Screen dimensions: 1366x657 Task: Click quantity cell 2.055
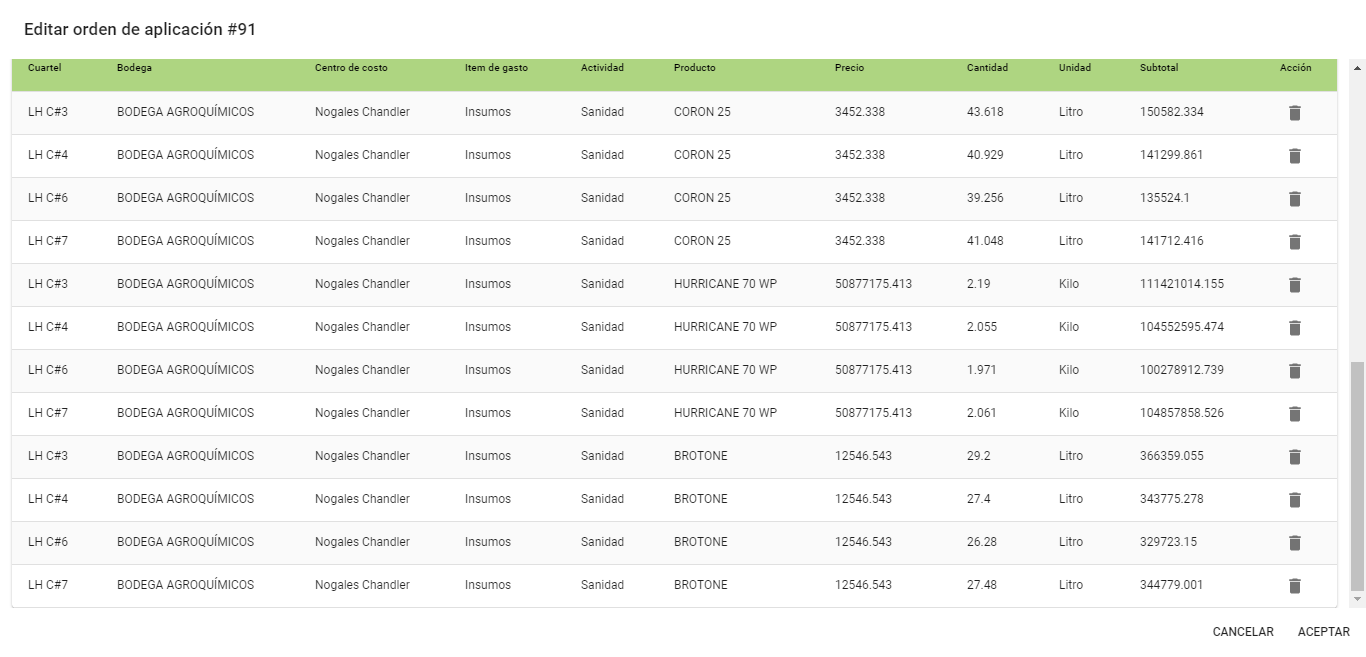[x=982, y=327]
